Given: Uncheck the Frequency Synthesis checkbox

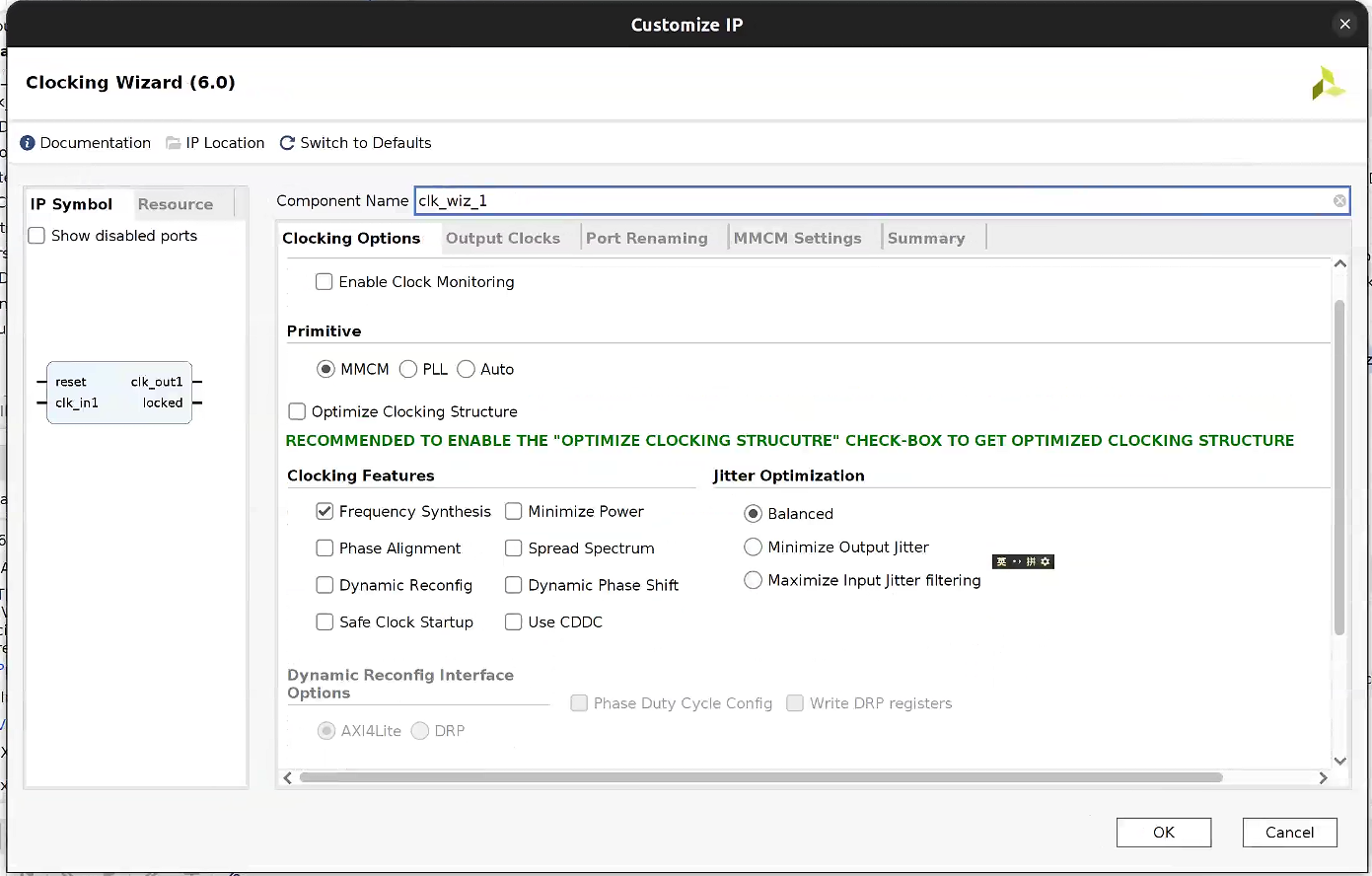Looking at the screenshot, I should [x=325, y=511].
